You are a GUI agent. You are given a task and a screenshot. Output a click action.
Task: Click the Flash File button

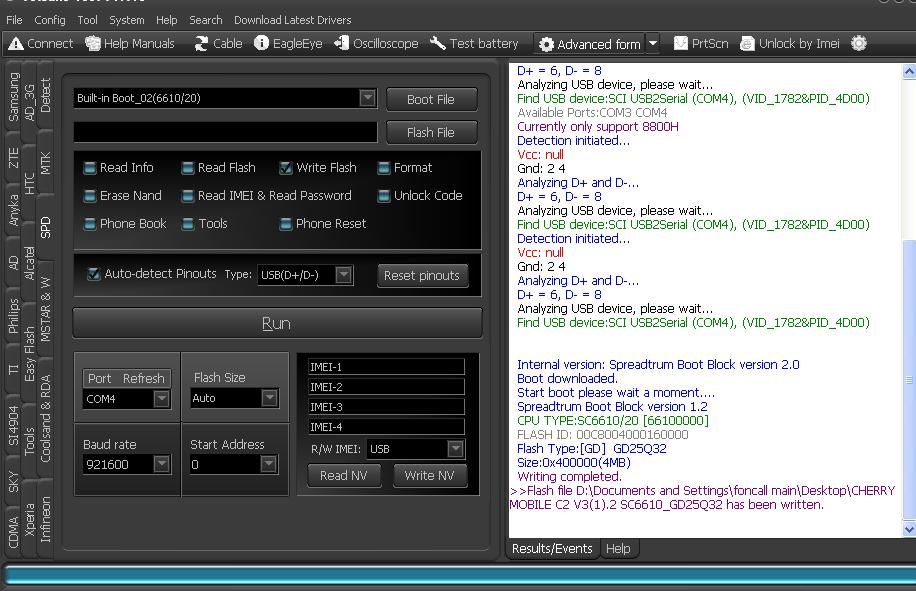coord(430,132)
